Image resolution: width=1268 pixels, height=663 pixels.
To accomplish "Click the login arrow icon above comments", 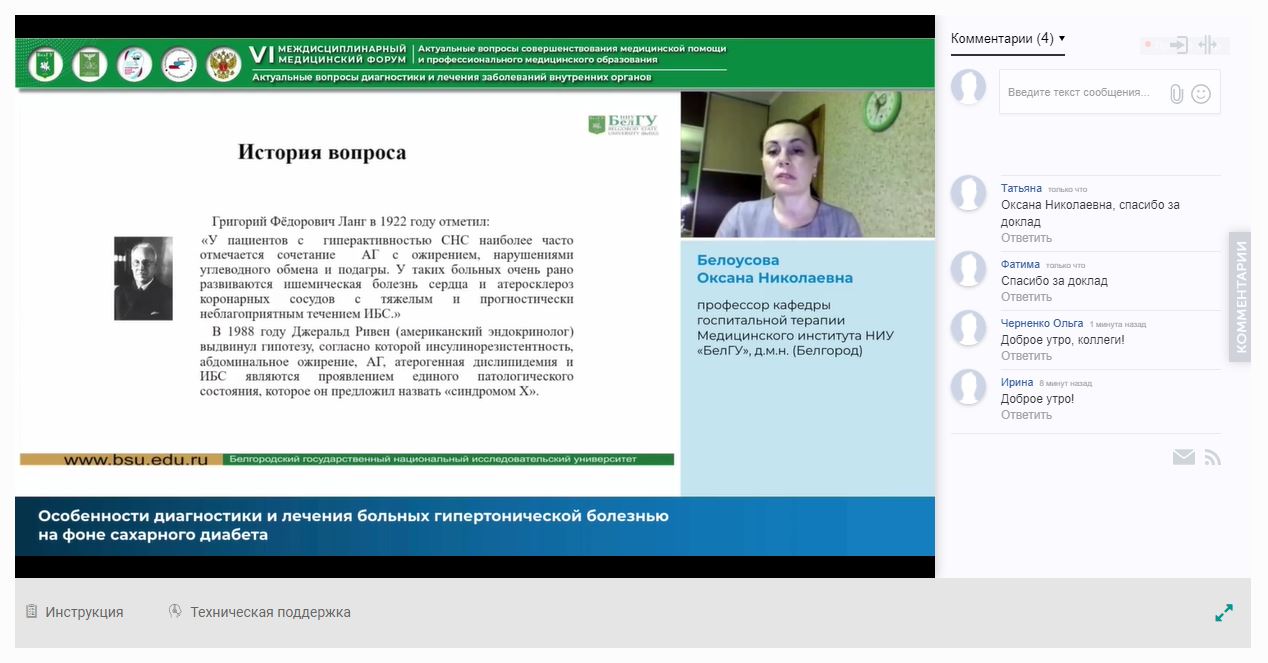I will click(x=1179, y=45).
